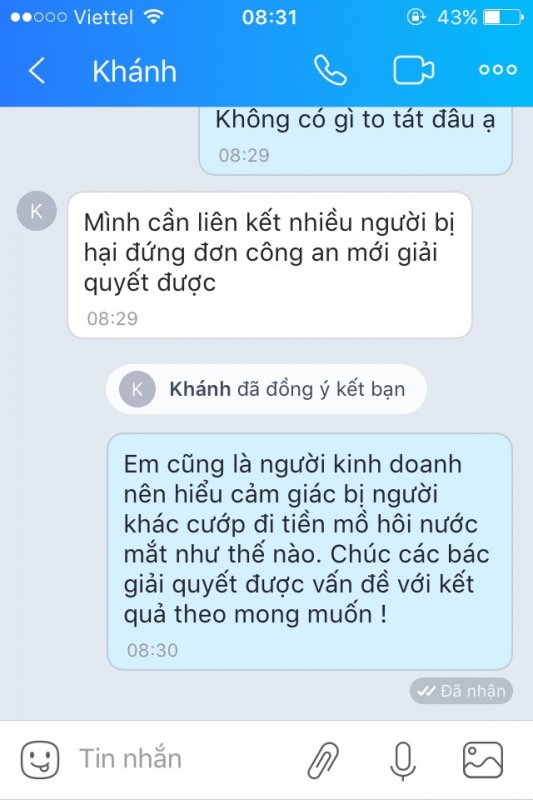
Task: Tap the 'Khánh đã đồng ý kết bạn' notice
Action: (266, 389)
